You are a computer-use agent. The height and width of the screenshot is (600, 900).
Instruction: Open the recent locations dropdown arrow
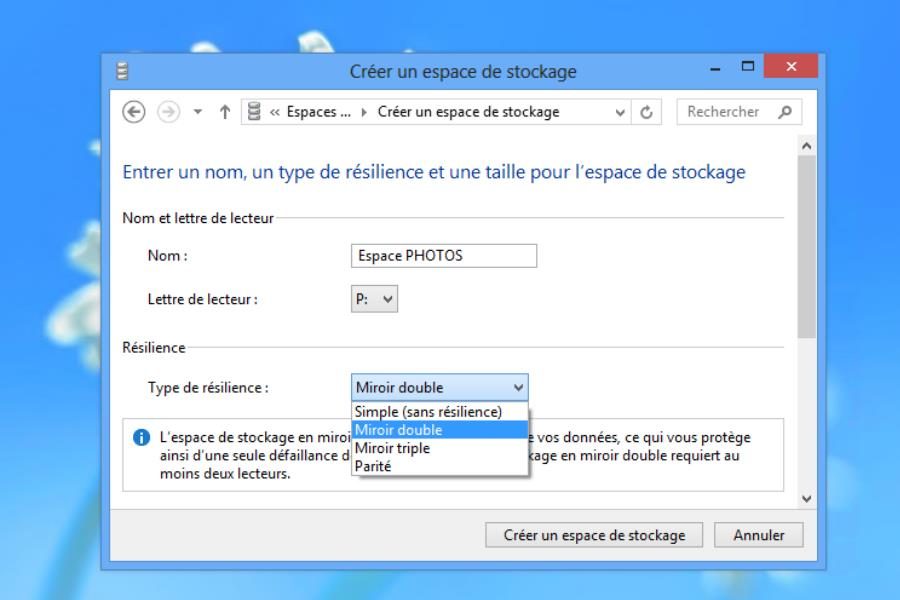pyautogui.click(x=198, y=112)
